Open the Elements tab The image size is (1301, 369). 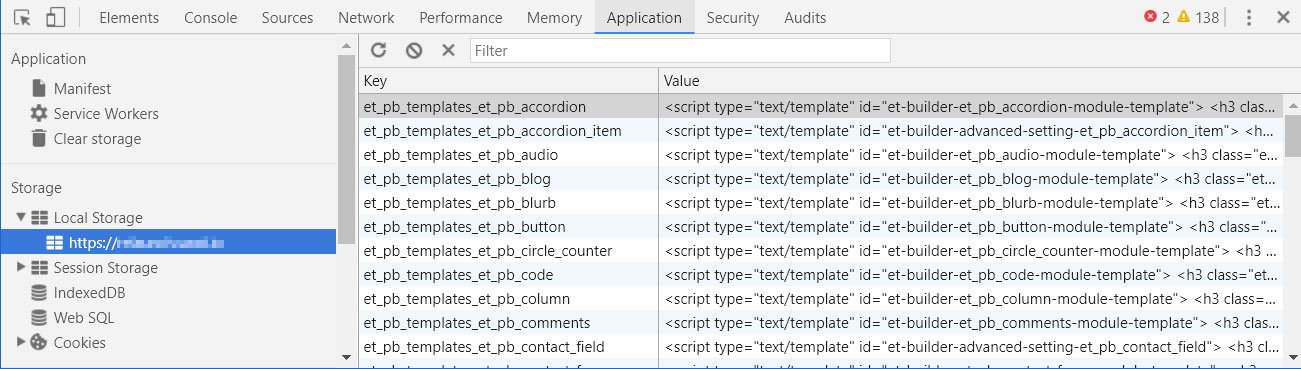pos(129,18)
